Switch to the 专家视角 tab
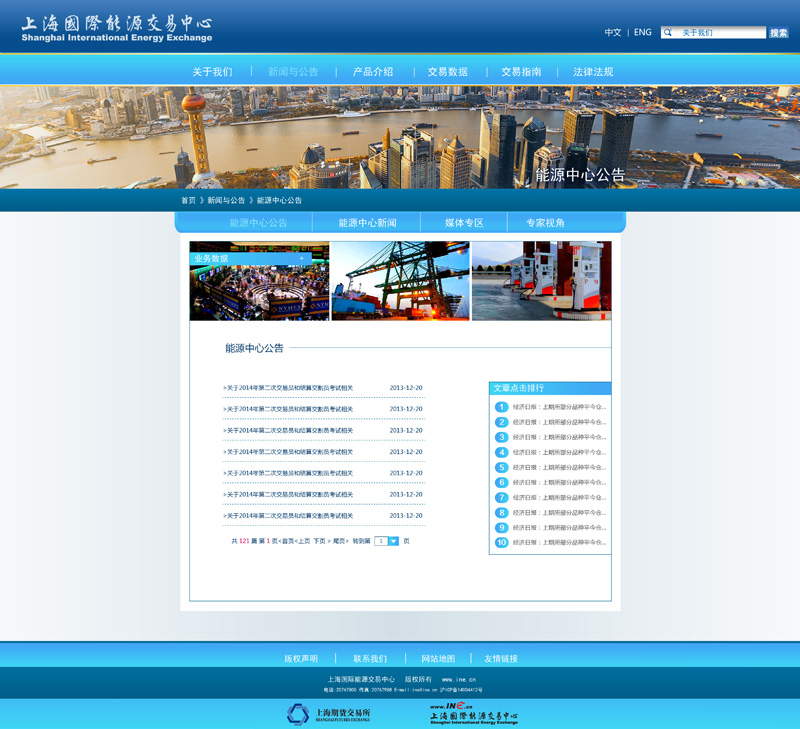800x729 pixels. tap(545, 223)
